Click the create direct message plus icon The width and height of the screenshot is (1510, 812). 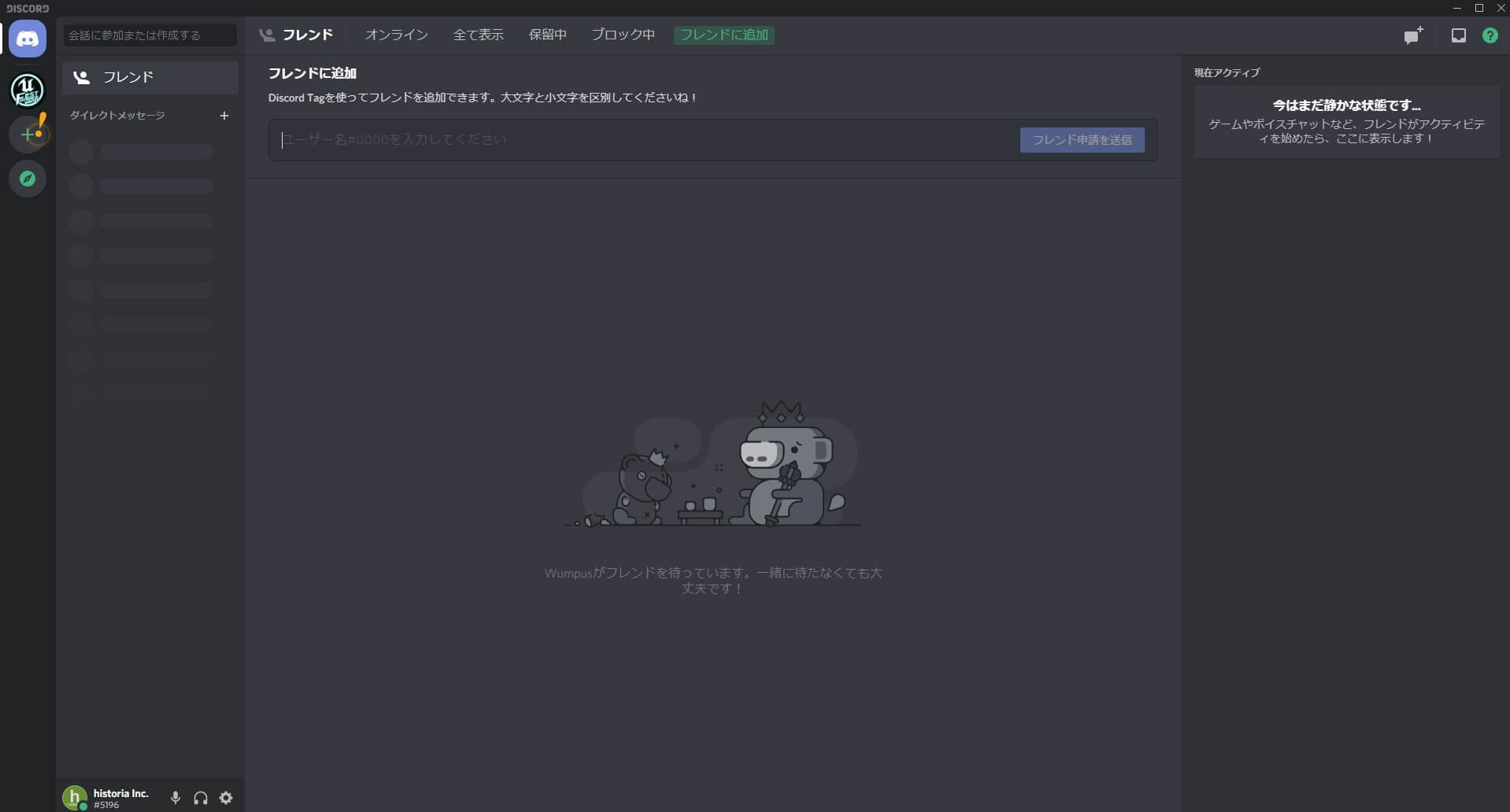224,116
